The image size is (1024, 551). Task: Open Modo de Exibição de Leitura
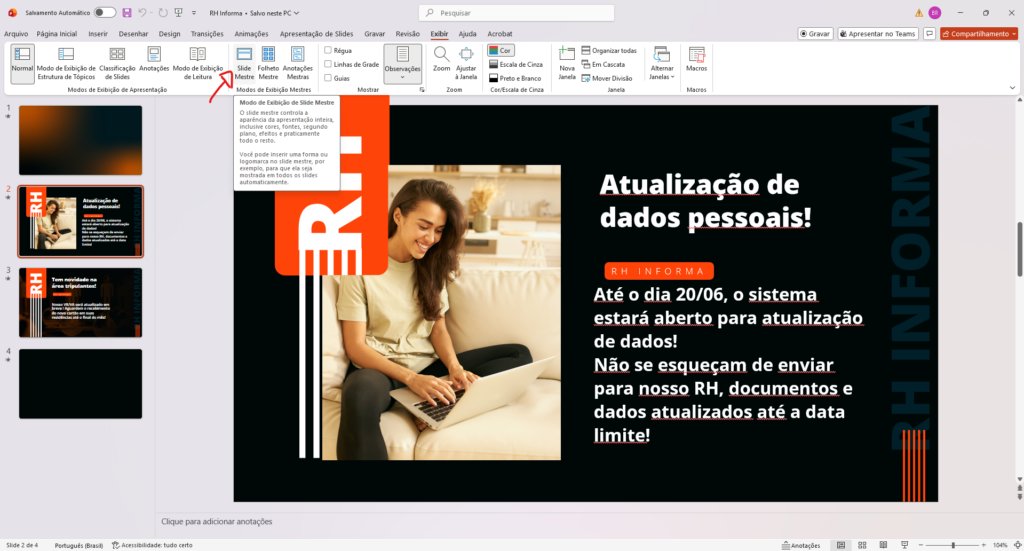[x=198, y=63]
